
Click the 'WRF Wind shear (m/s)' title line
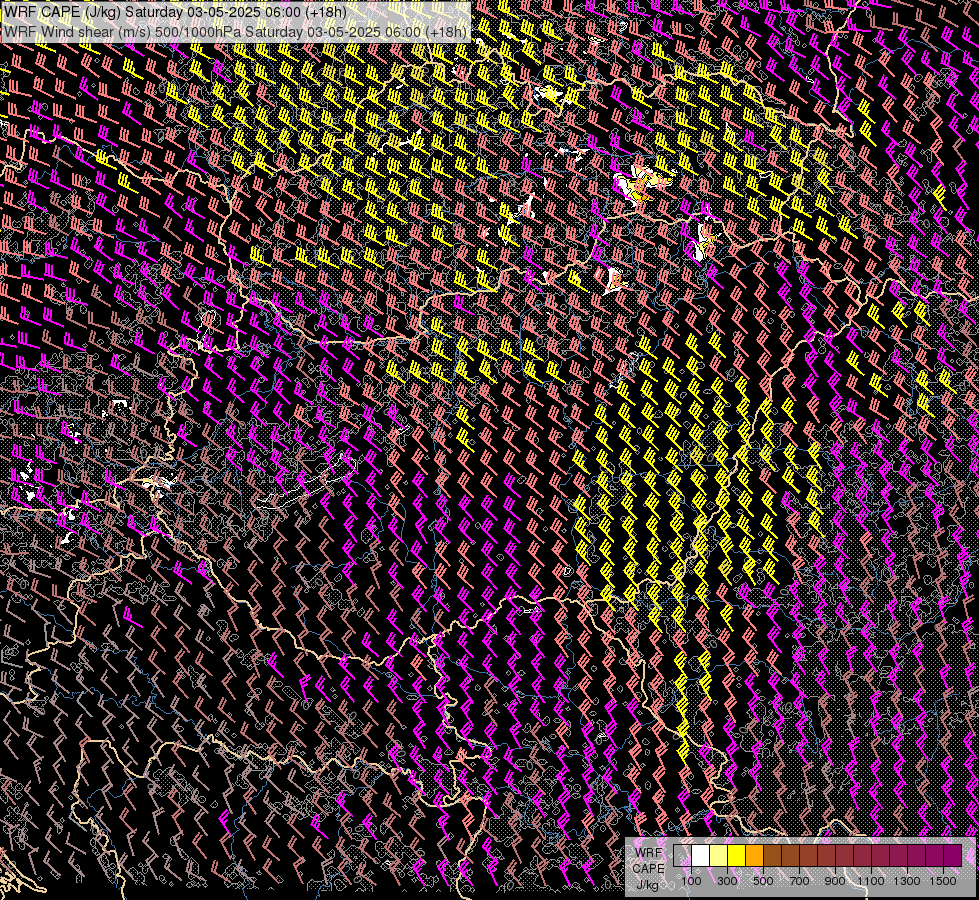tap(235, 32)
